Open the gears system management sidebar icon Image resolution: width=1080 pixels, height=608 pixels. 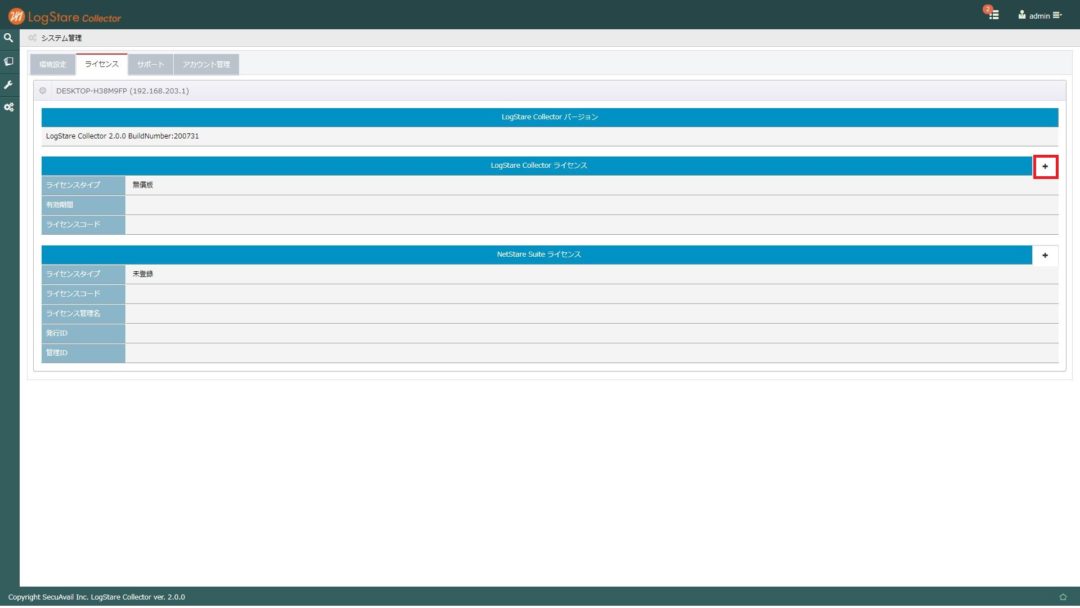[x=8, y=107]
